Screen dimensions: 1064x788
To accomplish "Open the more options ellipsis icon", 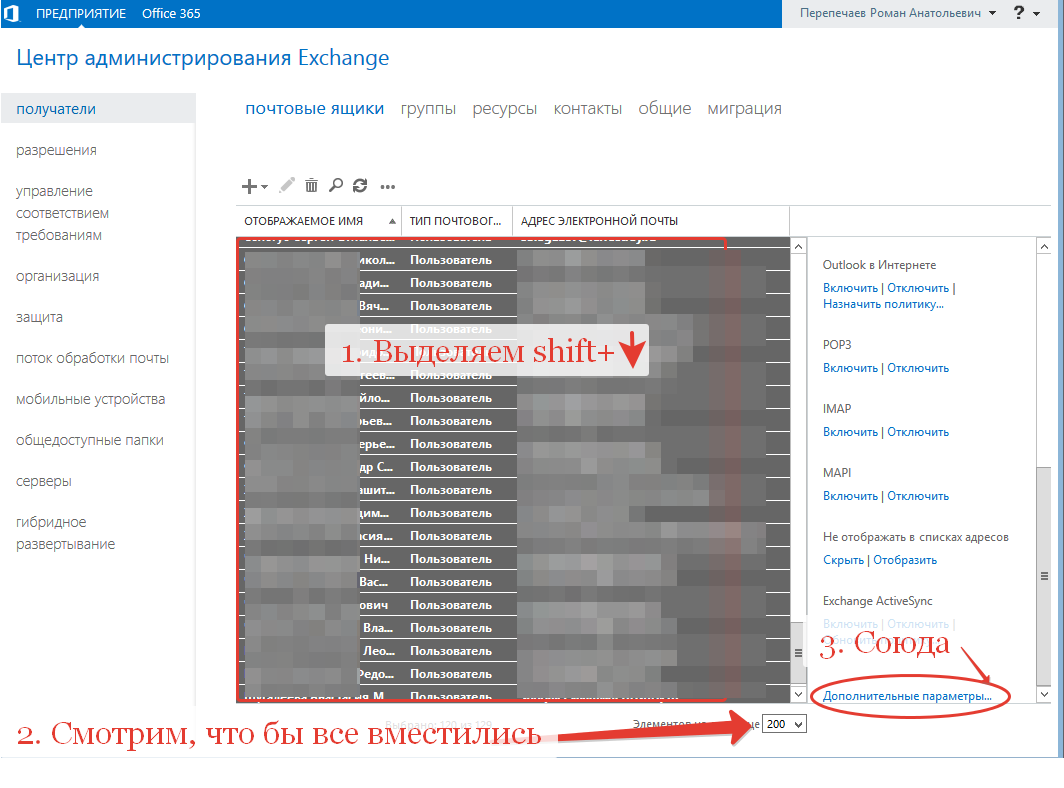I will 388,186.
